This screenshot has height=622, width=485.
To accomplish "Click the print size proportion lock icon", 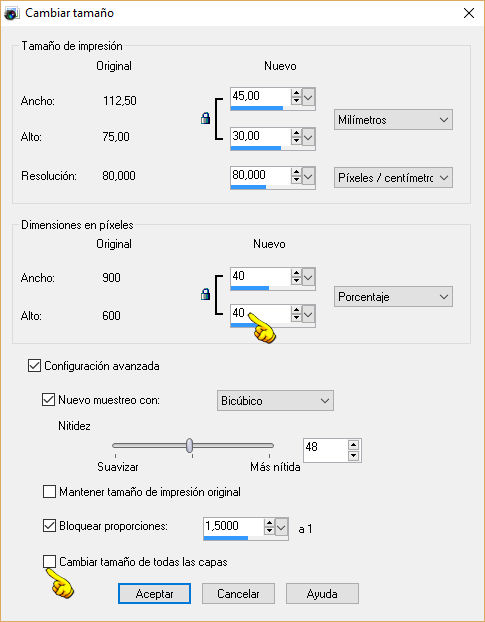I will point(205,118).
